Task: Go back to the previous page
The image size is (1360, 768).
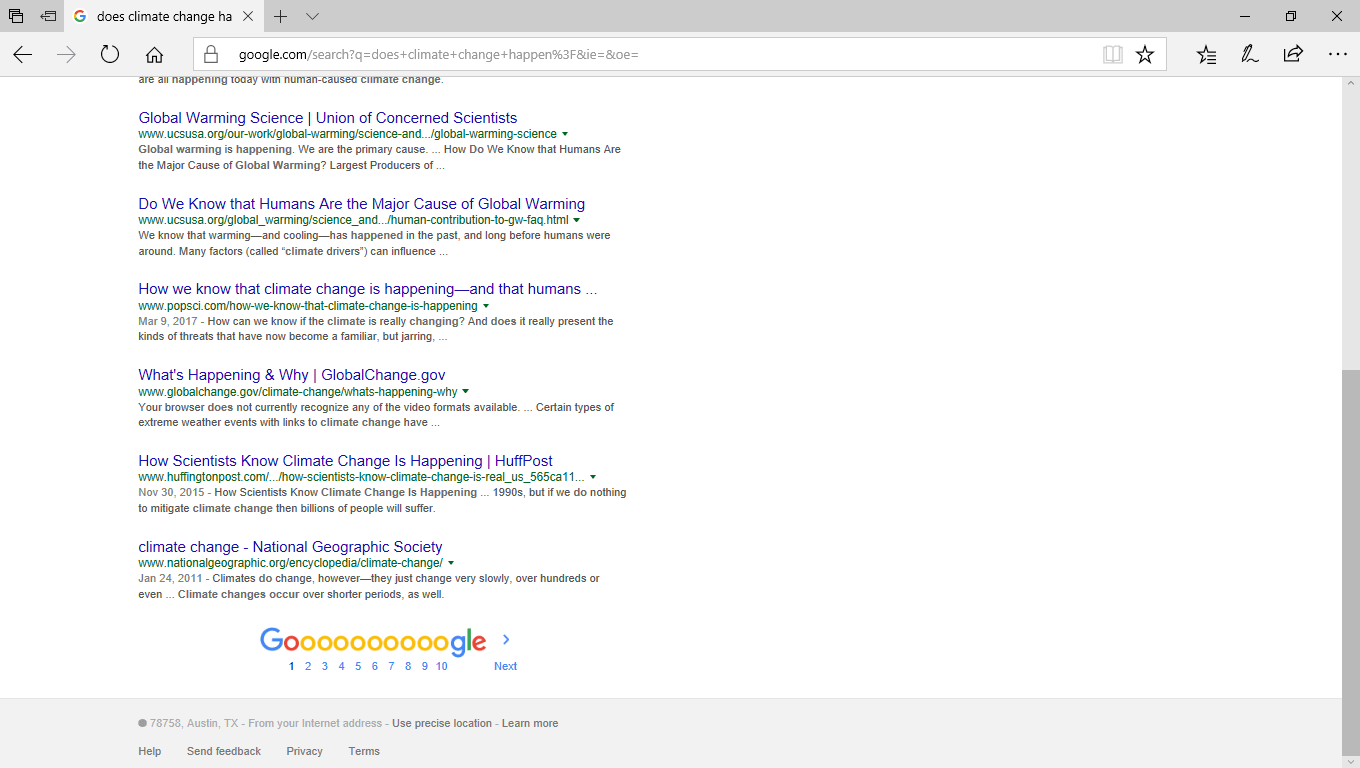Action: (x=22, y=54)
